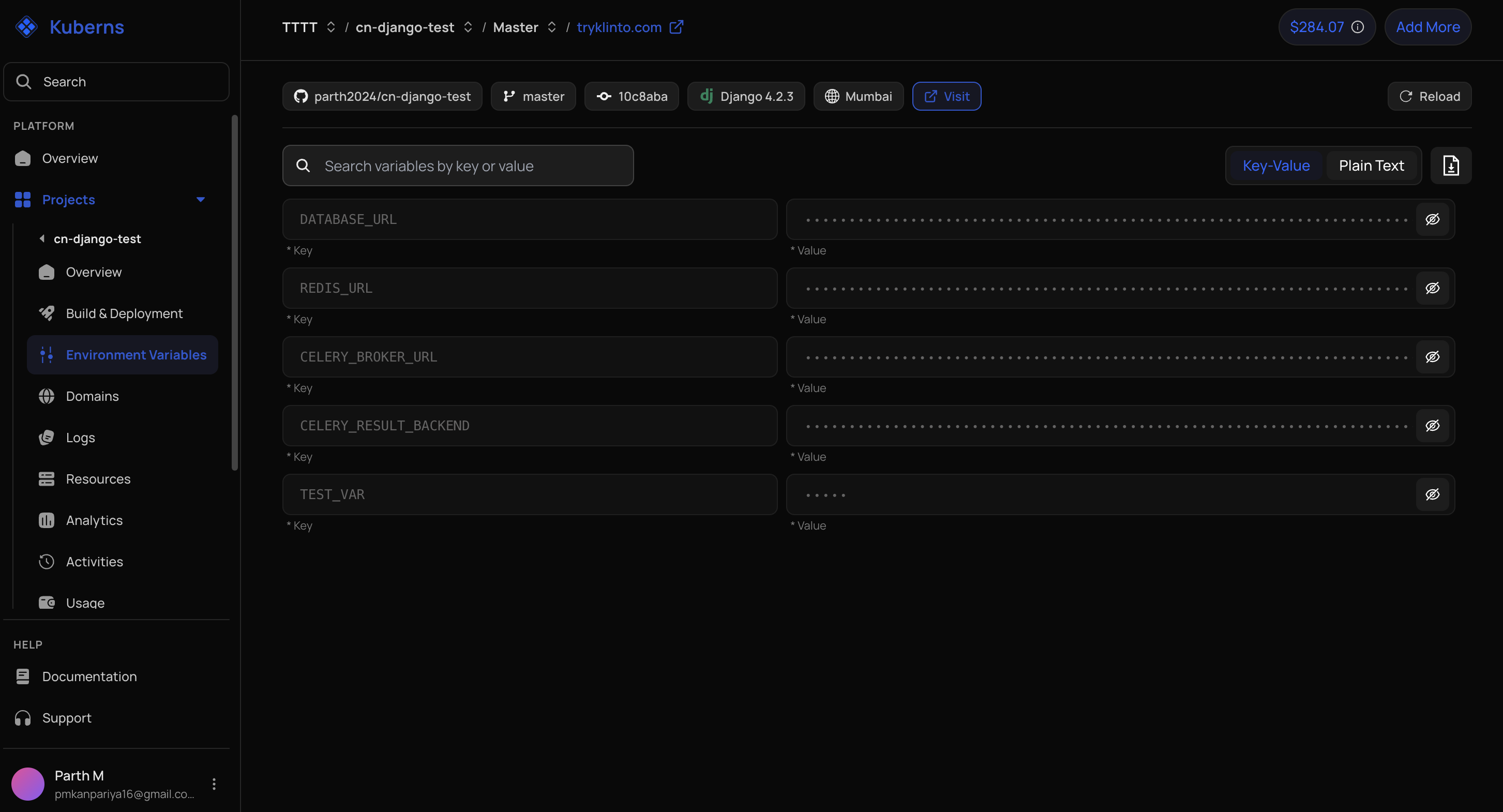Image resolution: width=1503 pixels, height=812 pixels.
Task: Click the CELERY_BROKER_URL key field
Action: coord(530,357)
